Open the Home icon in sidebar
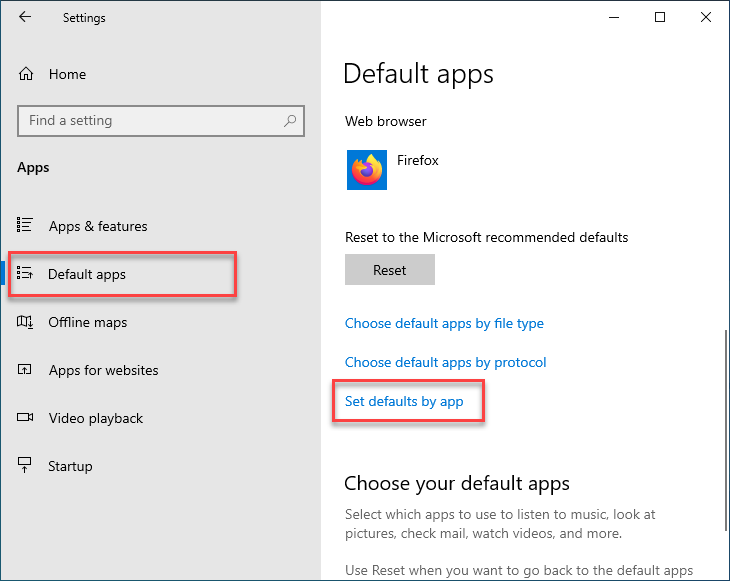This screenshot has width=730, height=581. (26, 74)
